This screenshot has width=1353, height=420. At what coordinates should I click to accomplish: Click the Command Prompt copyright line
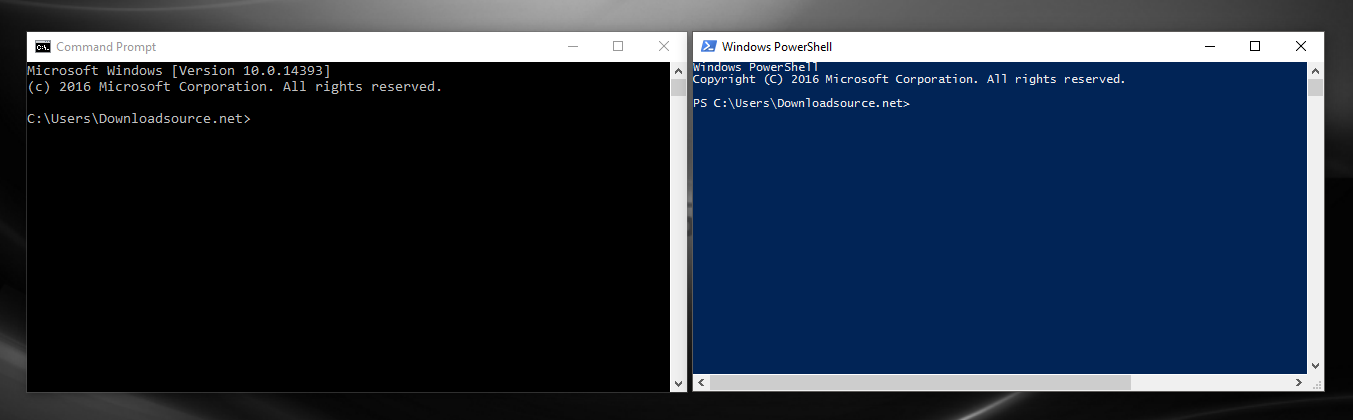[234, 87]
